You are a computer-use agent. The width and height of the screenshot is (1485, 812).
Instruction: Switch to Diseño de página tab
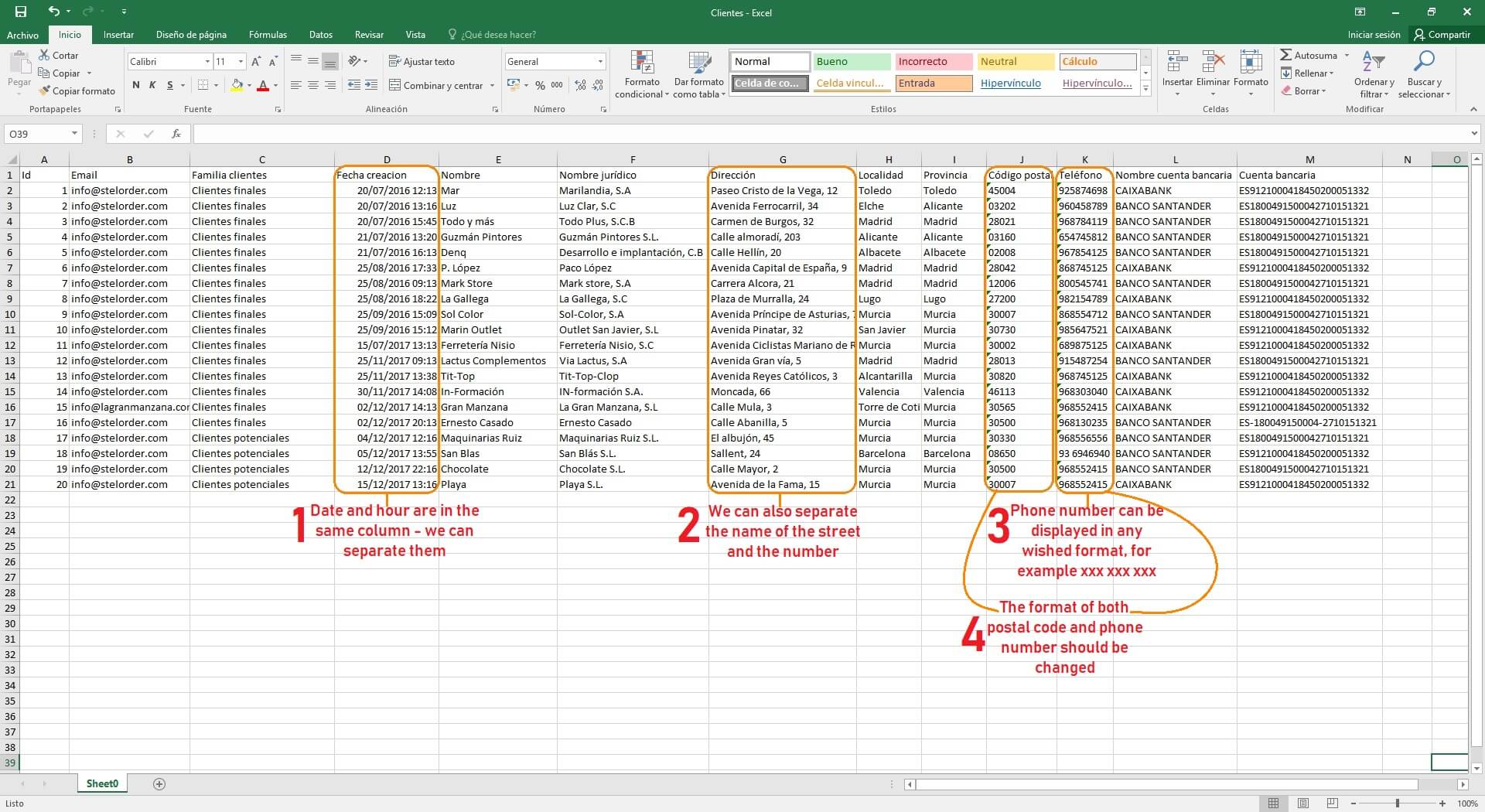191,35
